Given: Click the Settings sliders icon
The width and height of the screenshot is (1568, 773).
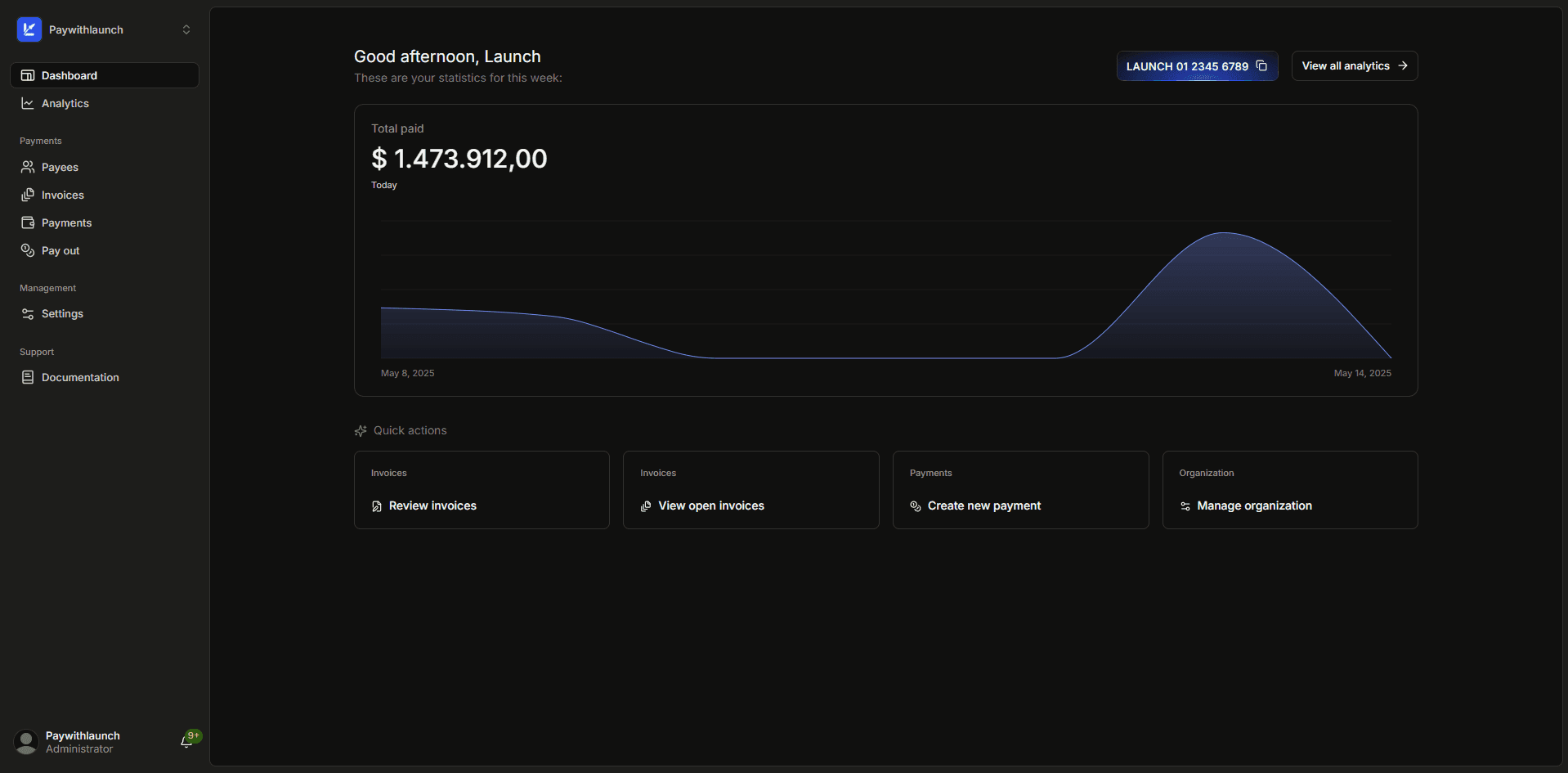Looking at the screenshot, I should coord(28,314).
